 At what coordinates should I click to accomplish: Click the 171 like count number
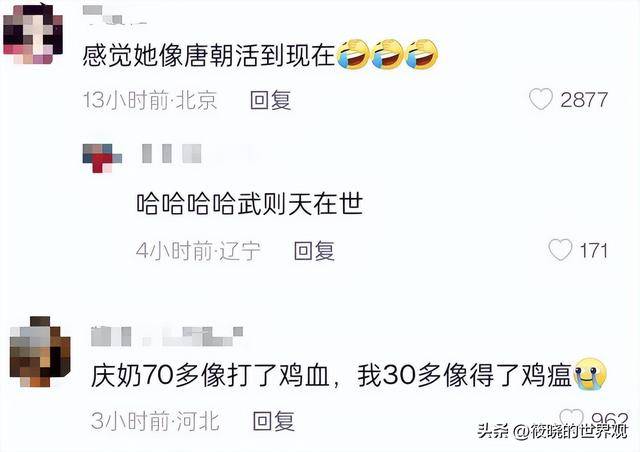pos(594,250)
